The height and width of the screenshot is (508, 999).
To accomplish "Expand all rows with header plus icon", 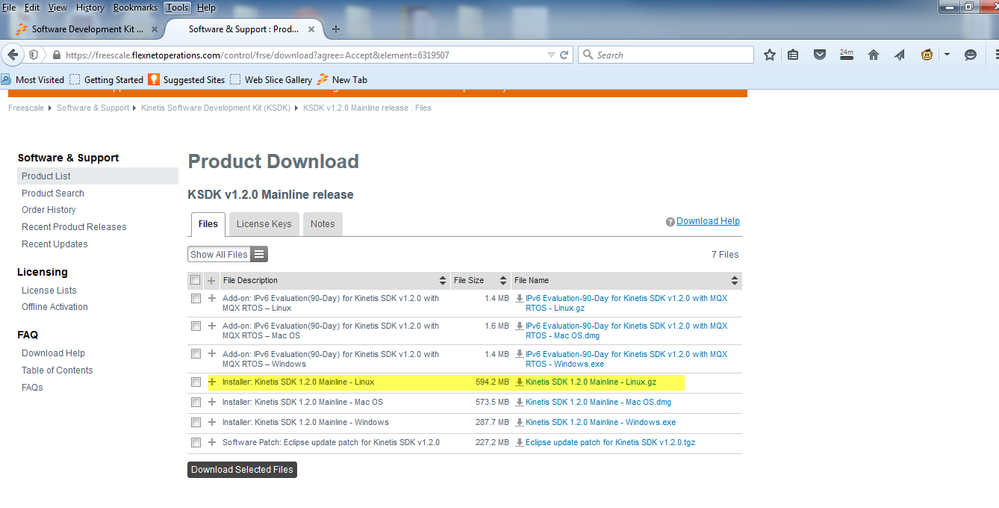I will click(x=212, y=280).
